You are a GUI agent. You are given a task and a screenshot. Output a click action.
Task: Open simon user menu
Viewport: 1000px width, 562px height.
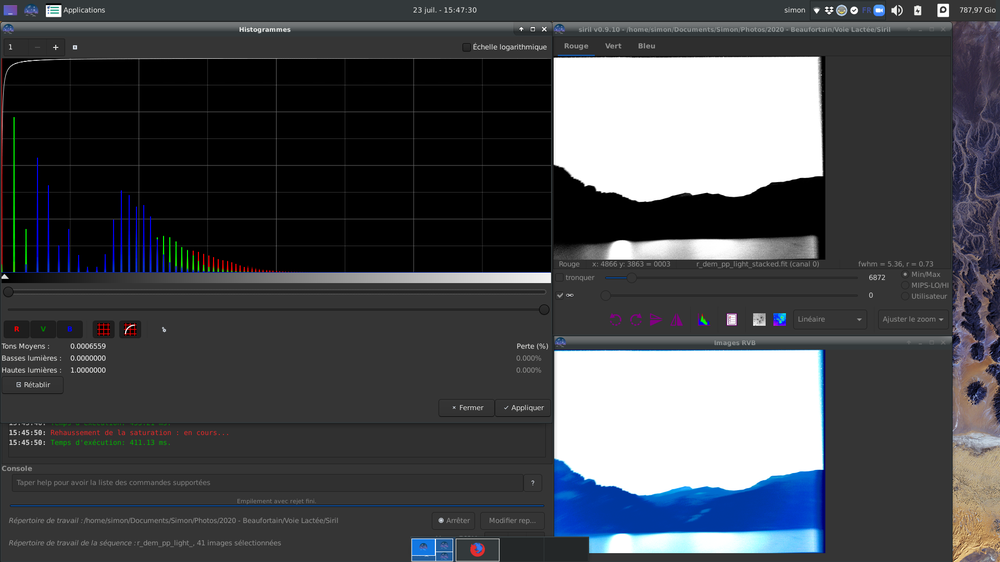click(795, 10)
